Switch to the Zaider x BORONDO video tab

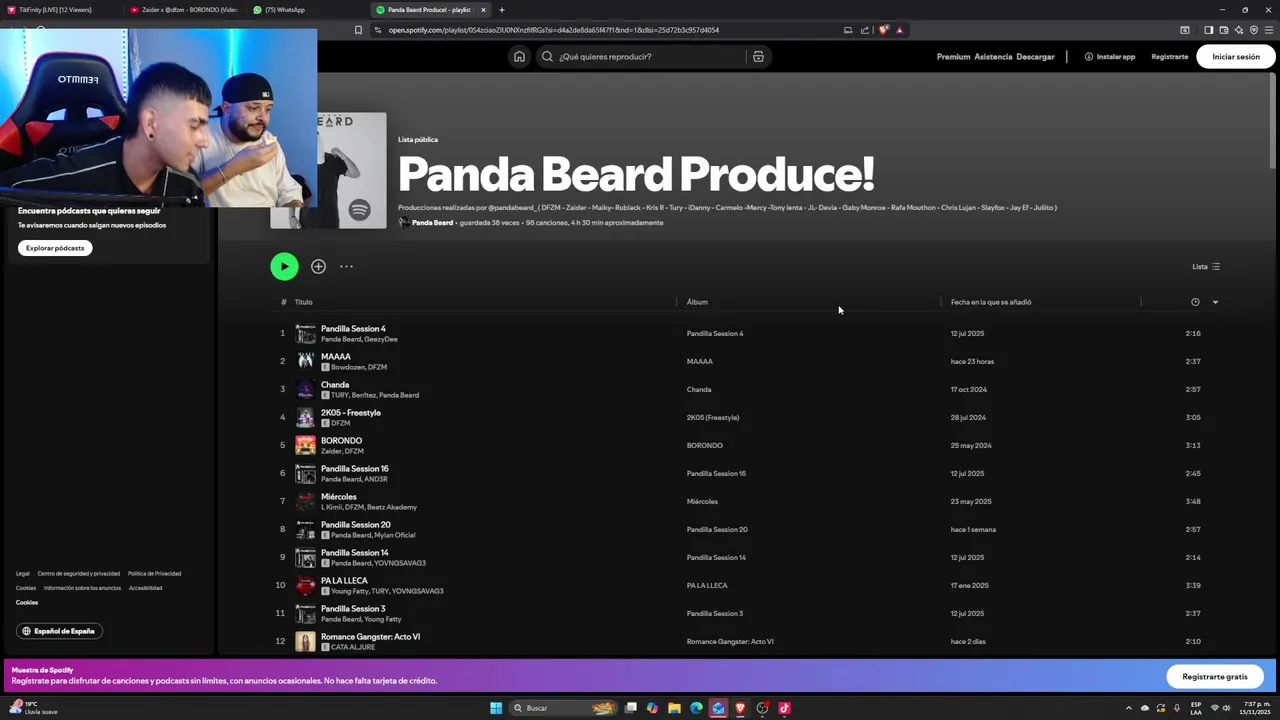(x=185, y=10)
